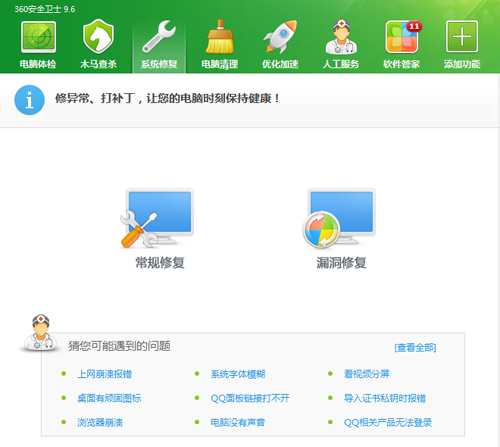Click doctor avatar beside 猜您可能遇到的问题
Viewport: 500px width, 447px height.
click(x=40, y=333)
